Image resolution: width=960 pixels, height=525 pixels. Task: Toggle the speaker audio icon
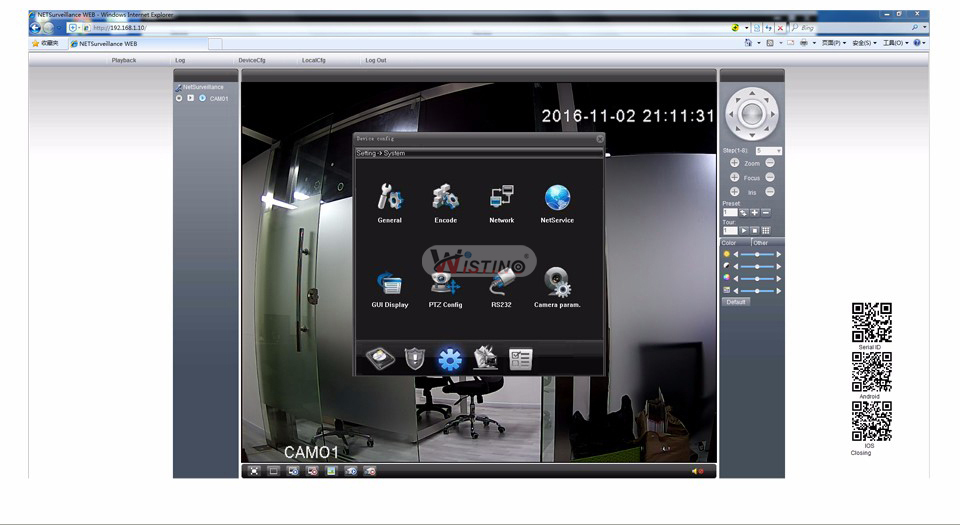point(696,471)
